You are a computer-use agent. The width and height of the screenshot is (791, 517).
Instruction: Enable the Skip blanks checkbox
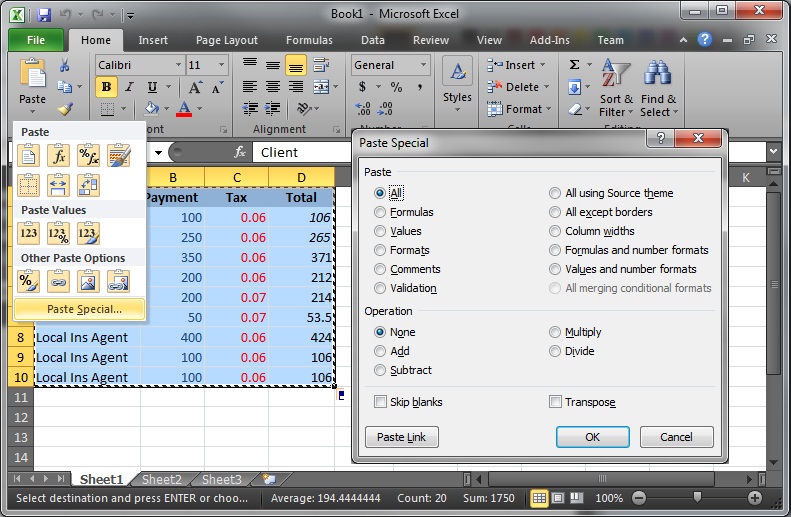point(380,402)
